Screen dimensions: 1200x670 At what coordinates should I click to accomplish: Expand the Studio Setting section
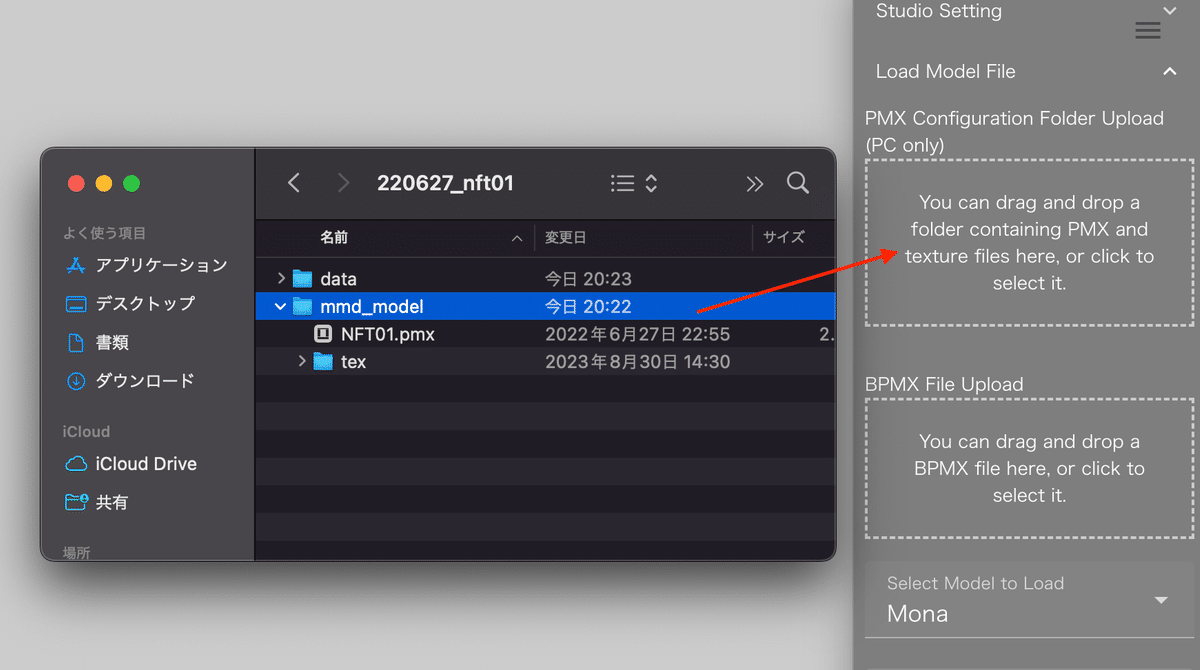1169,11
